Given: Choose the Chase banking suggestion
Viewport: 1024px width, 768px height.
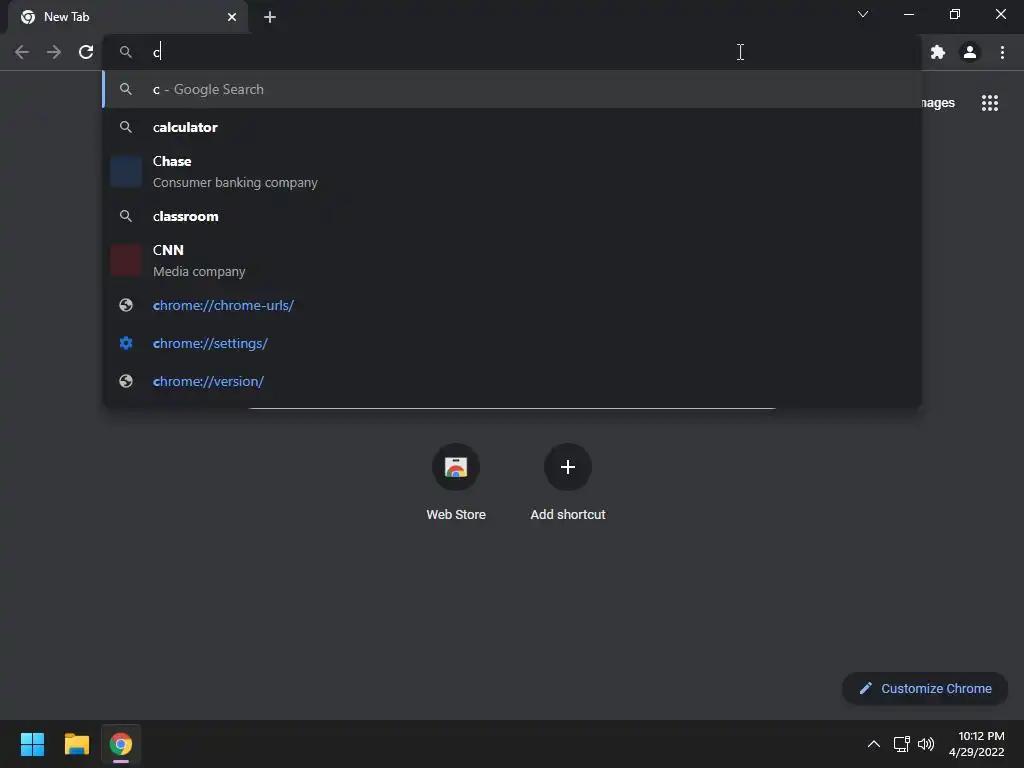Looking at the screenshot, I should pyautogui.click(x=512, y=172).
